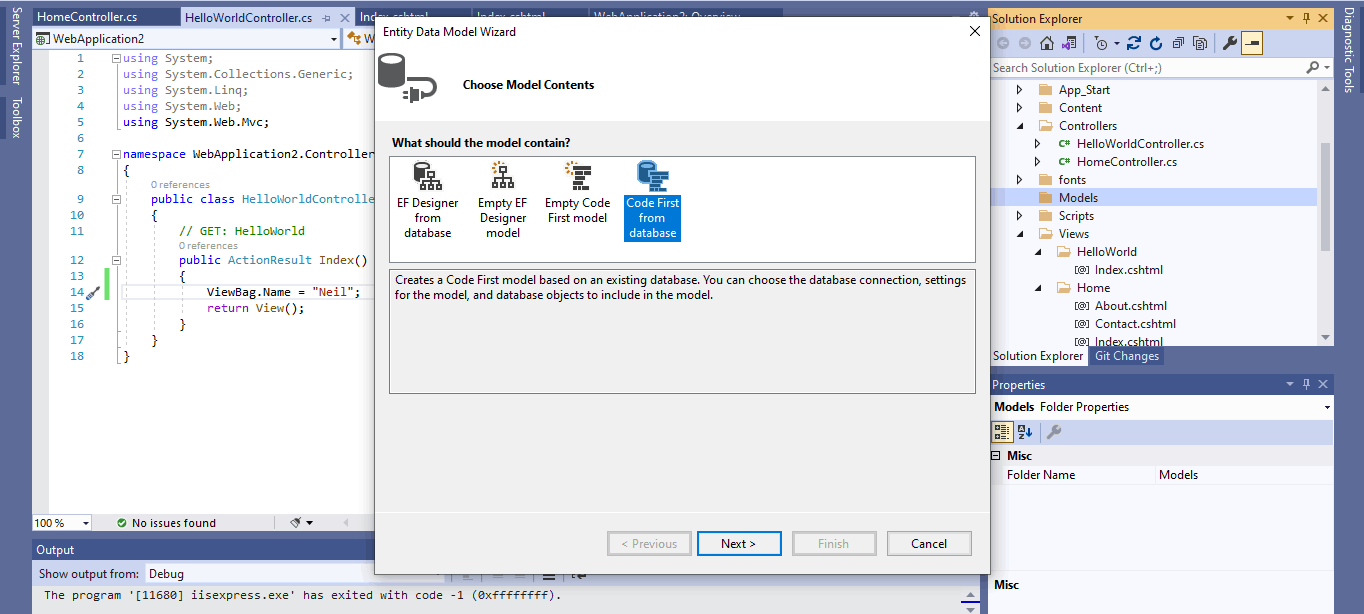
Task: Click Folder Name value Models cell
Action: point(1243,475)
